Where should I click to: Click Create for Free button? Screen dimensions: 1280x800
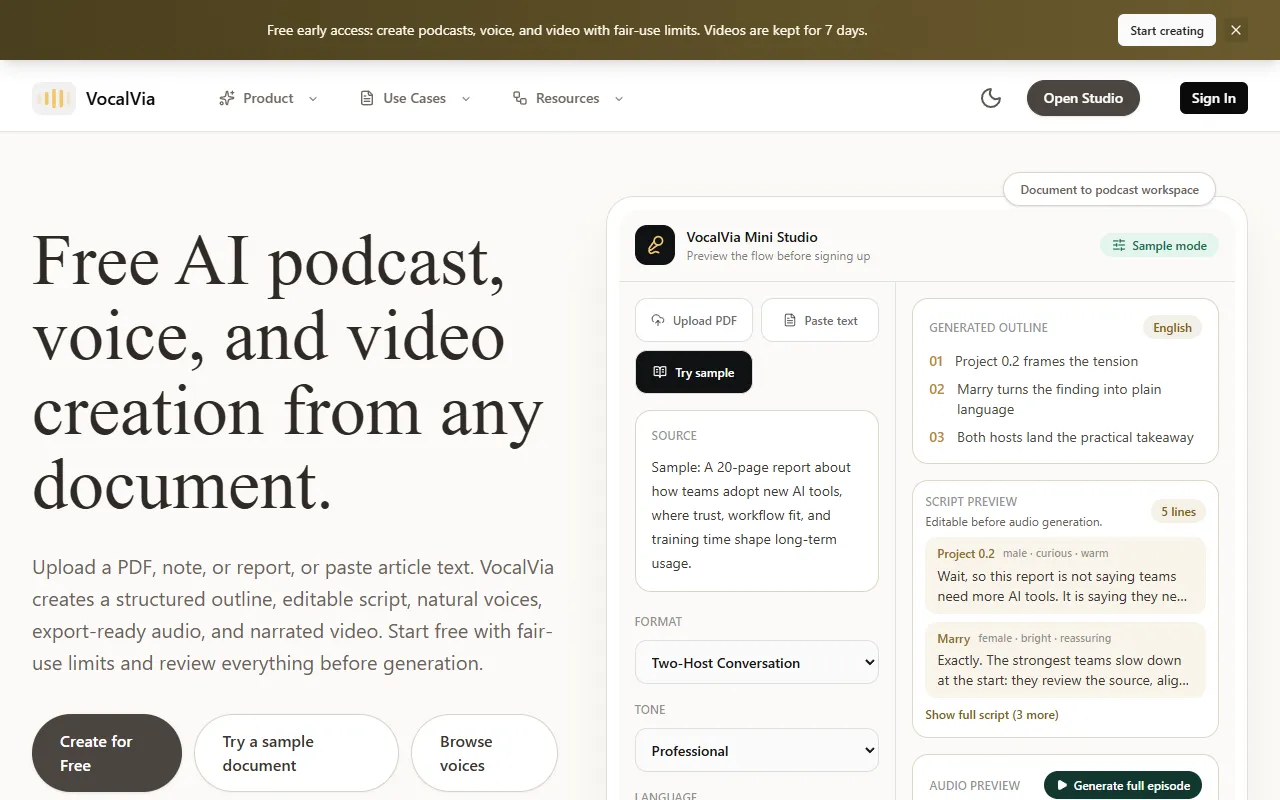tap(107, 753)
